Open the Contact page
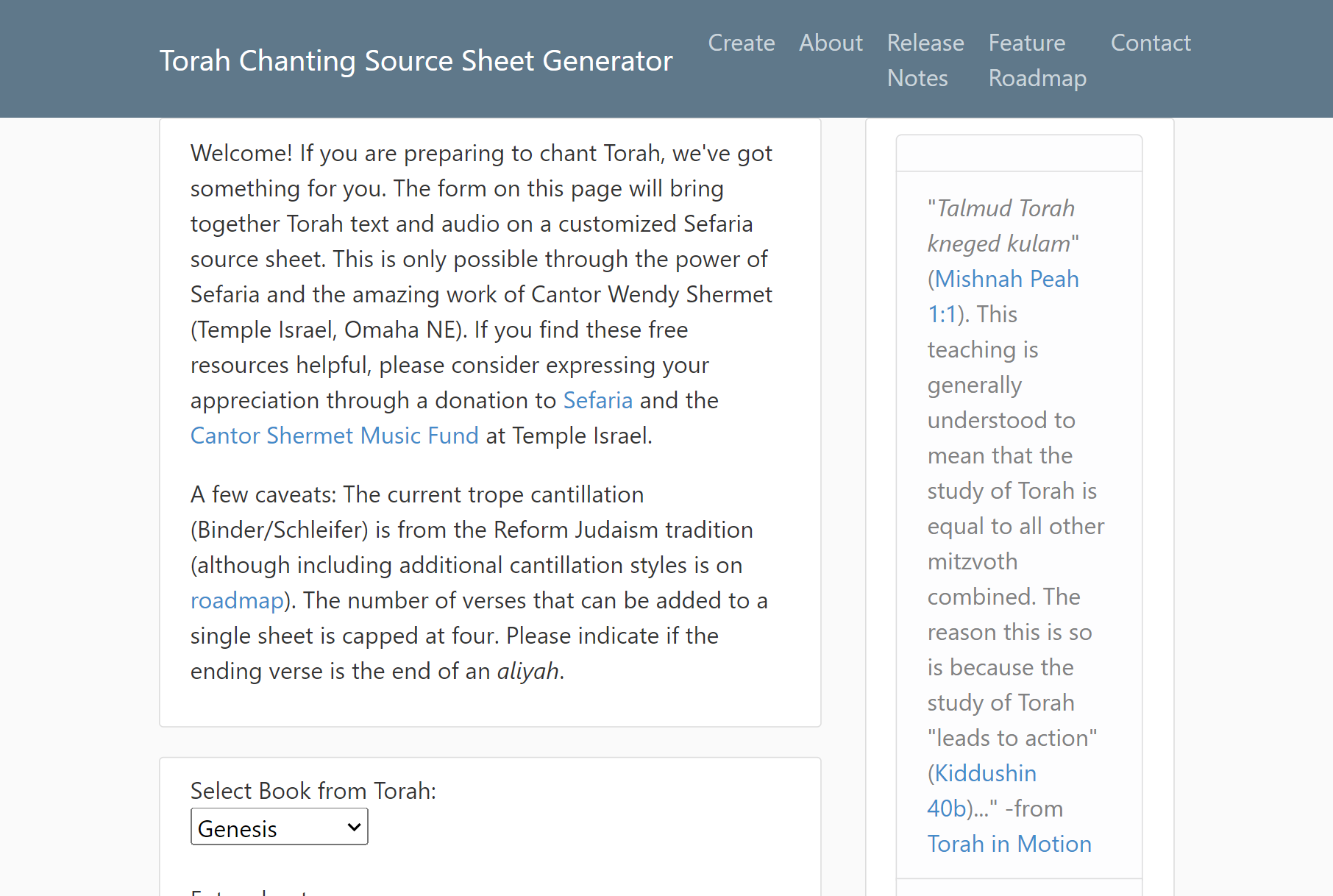The image size is (1333, 896). point(1150,43)
